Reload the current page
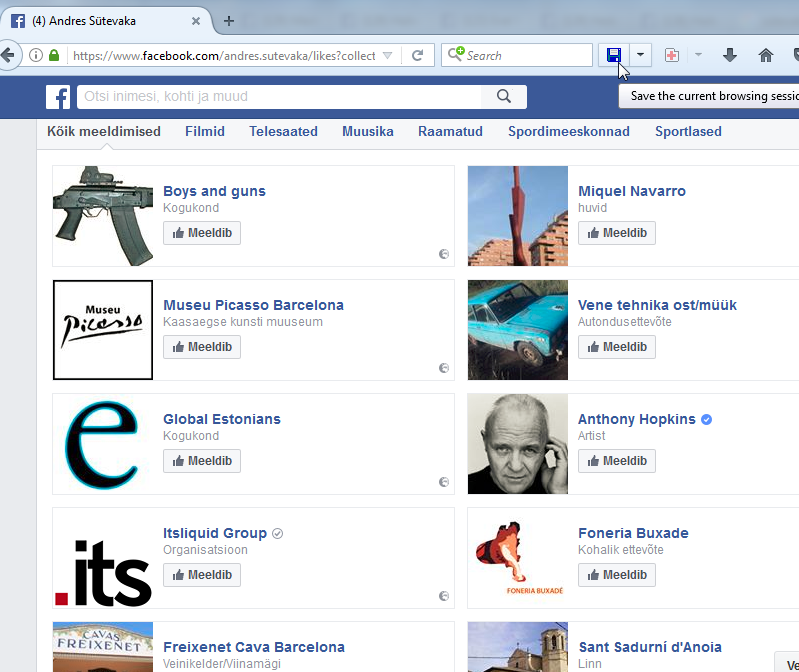This screenshot has width=799, height=672. coord(417,55)
